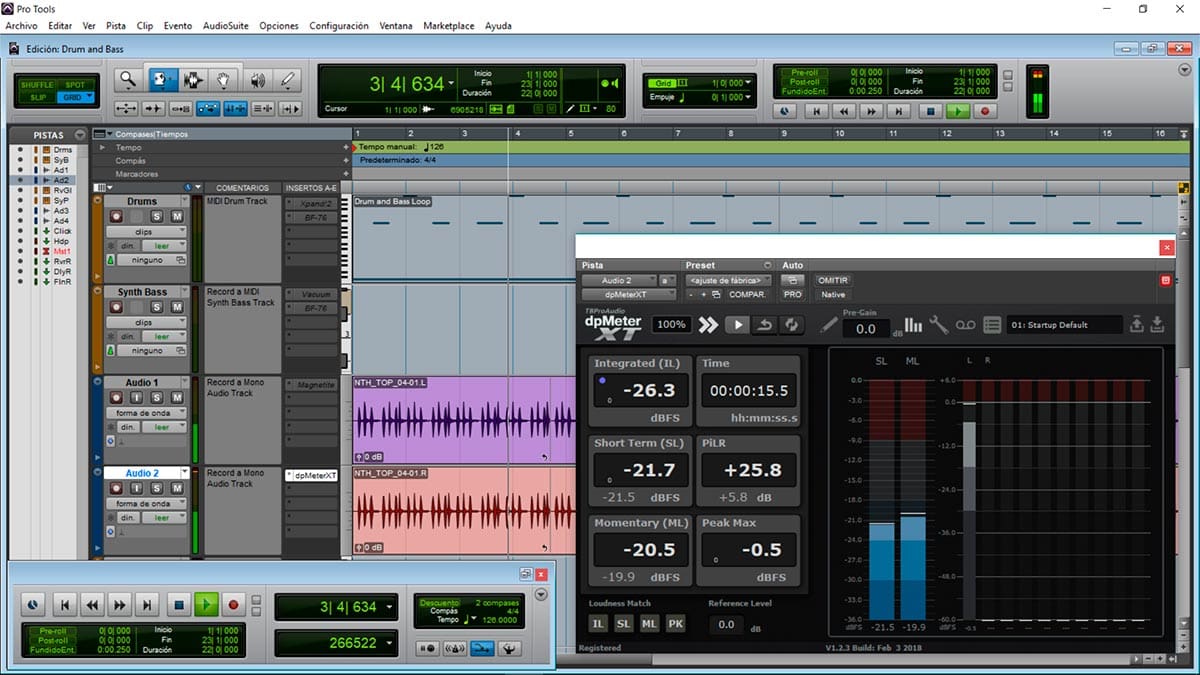
Task: Open the Marketplace menu
Action: [449, 25]
